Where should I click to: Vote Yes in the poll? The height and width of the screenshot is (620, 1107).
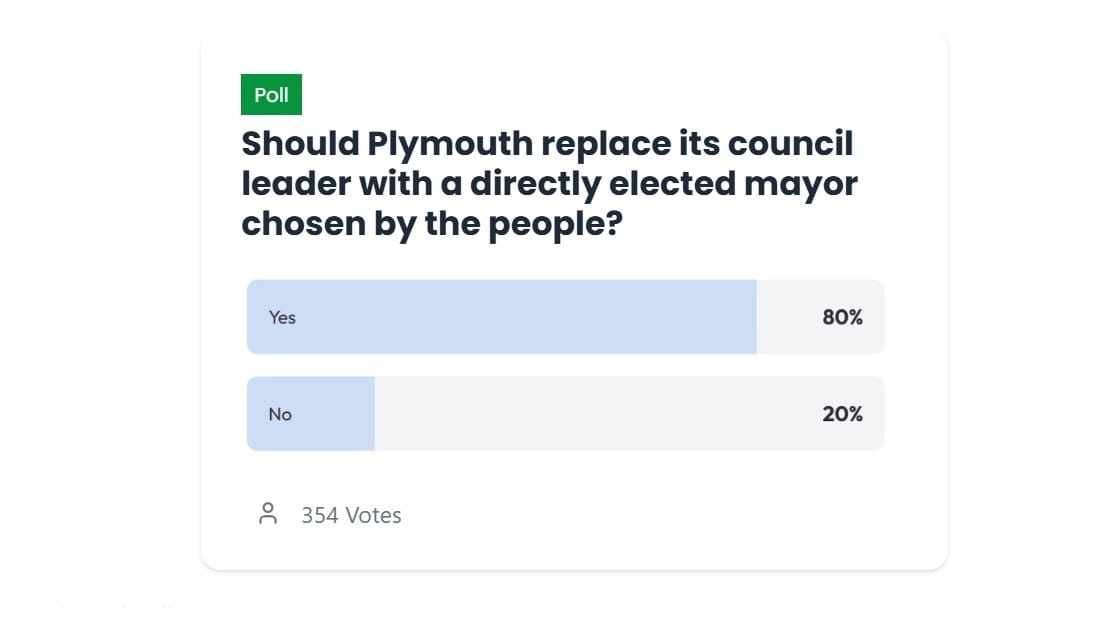pos(565,317)
